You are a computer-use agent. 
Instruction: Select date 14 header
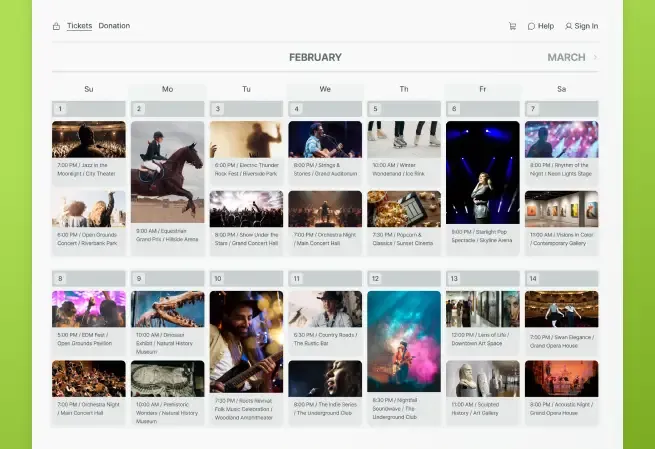pos(561,279)
